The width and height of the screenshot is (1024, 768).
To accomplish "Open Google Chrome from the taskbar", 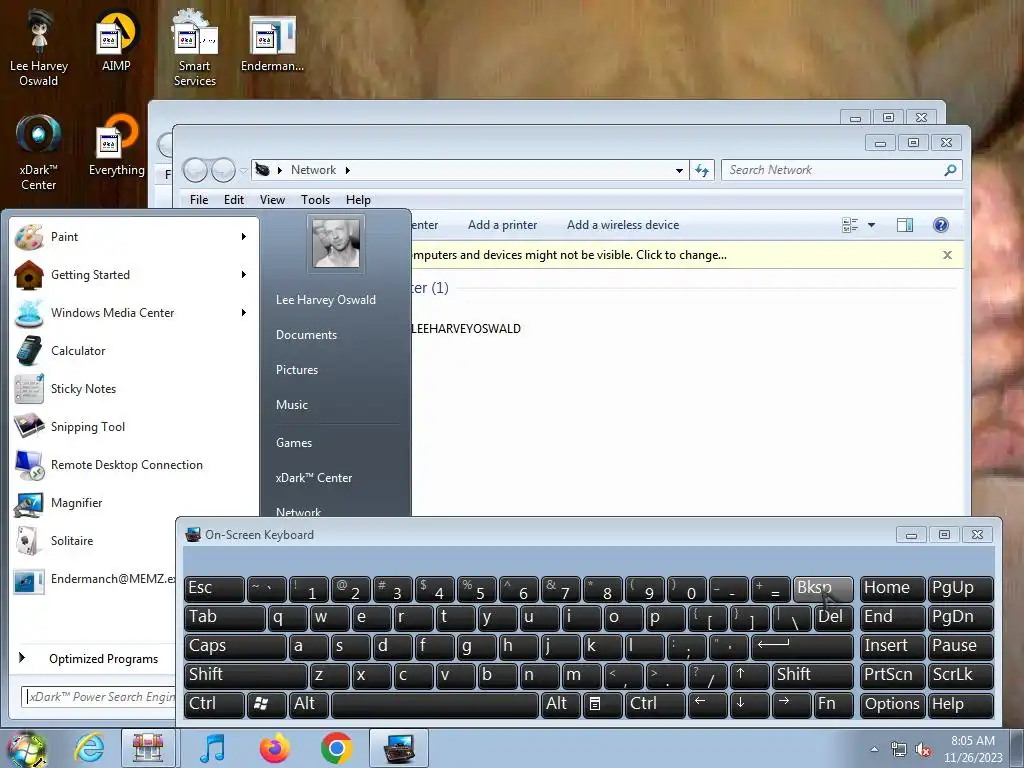I will click(x=336, y=748).
